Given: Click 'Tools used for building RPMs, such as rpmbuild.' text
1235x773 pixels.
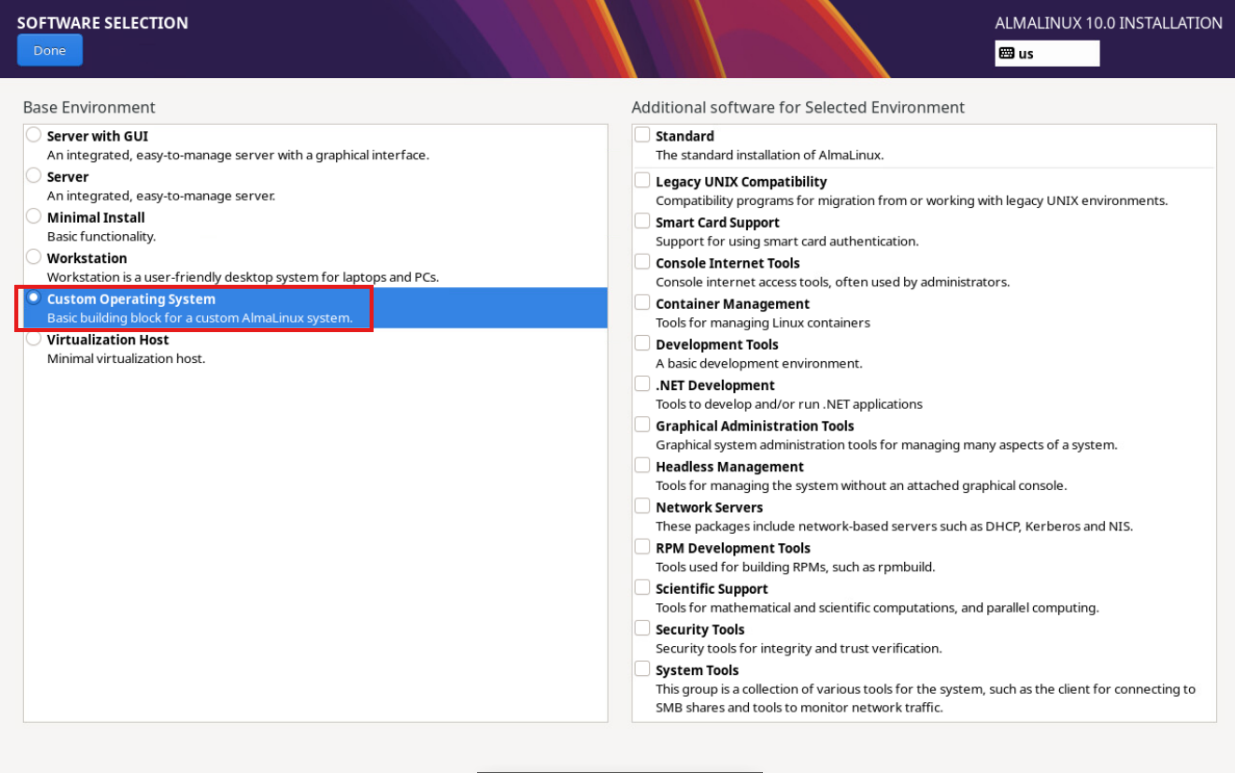Looking at the screenshot, I should (x=796, y=567).
